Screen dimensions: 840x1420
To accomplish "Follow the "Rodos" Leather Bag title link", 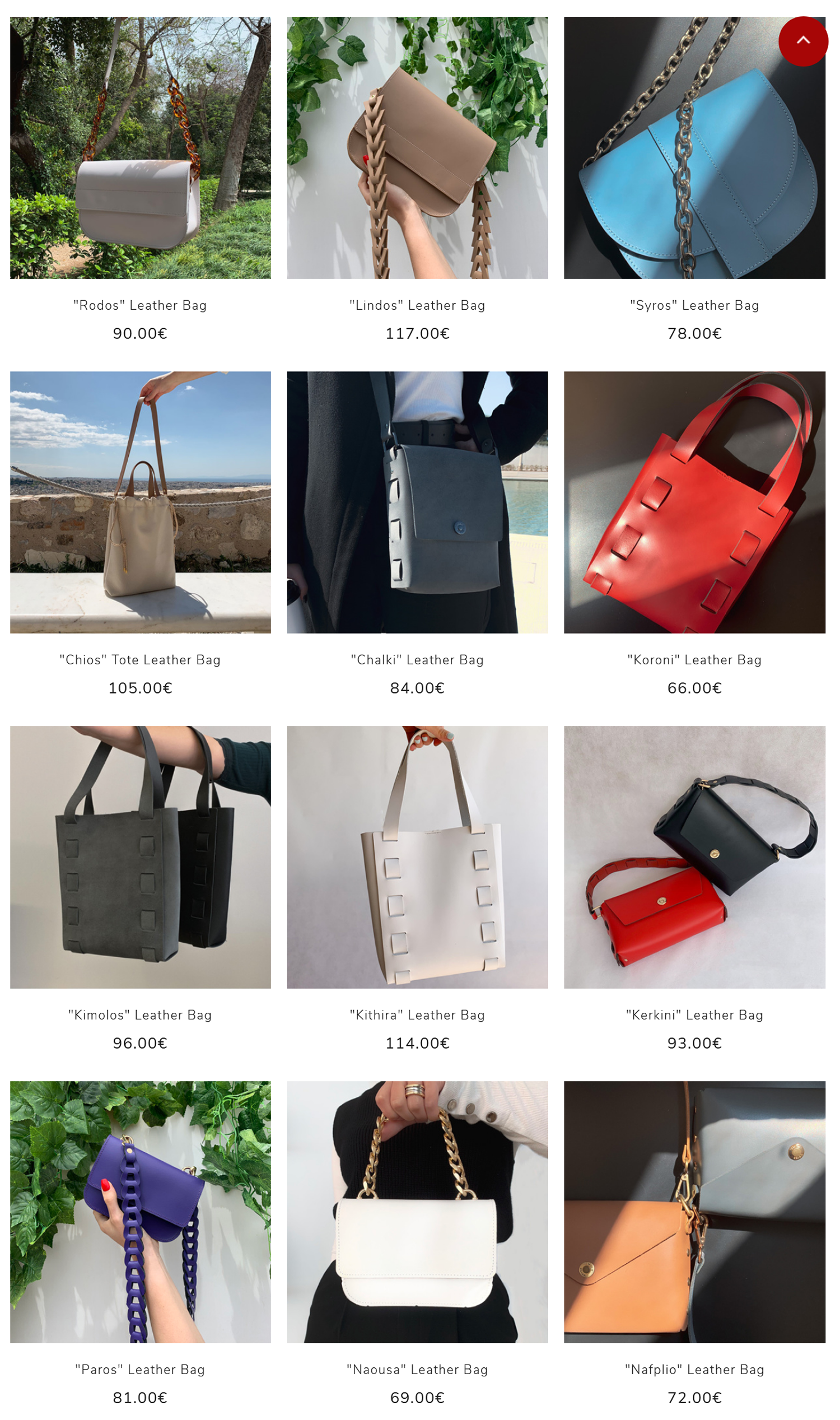I will click(141, 307).
